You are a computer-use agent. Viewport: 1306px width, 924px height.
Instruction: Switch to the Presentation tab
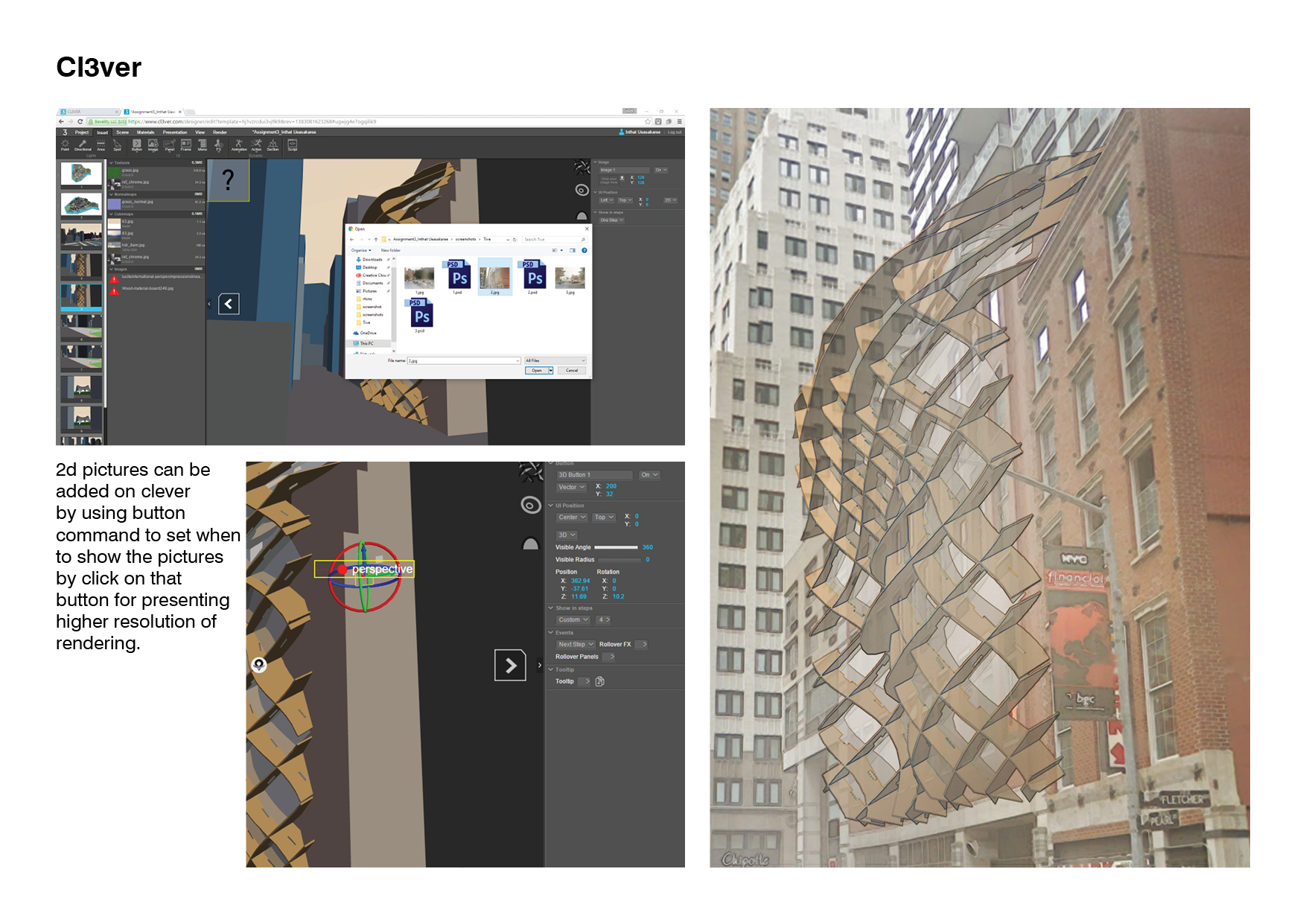pyautogui.click(x=174, y=133)
